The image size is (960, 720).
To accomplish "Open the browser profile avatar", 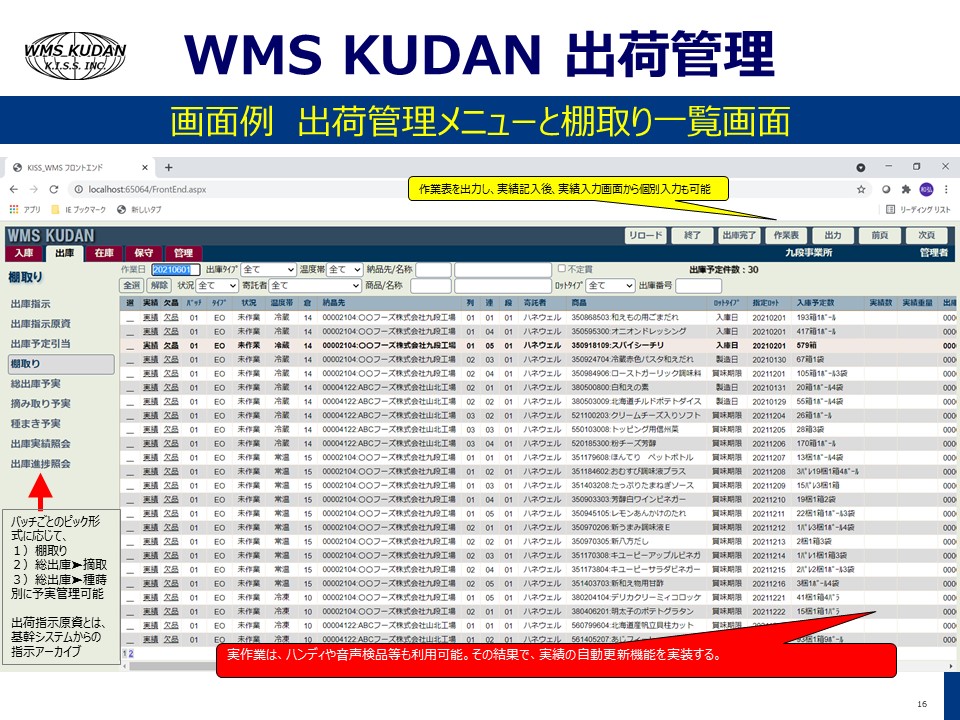I will [926, 189].
